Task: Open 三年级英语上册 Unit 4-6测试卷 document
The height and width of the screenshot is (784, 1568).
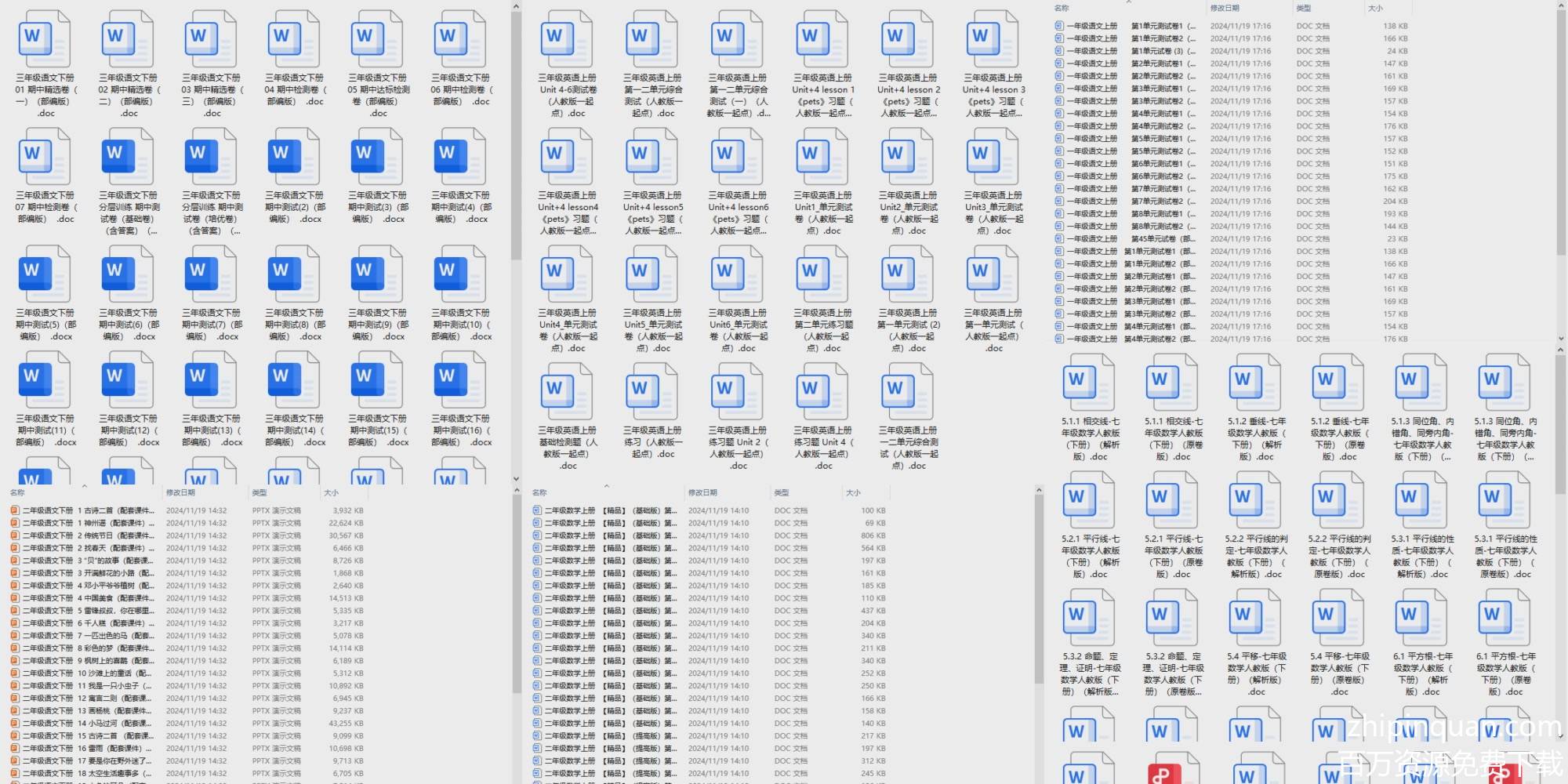Action: point(567,39)
